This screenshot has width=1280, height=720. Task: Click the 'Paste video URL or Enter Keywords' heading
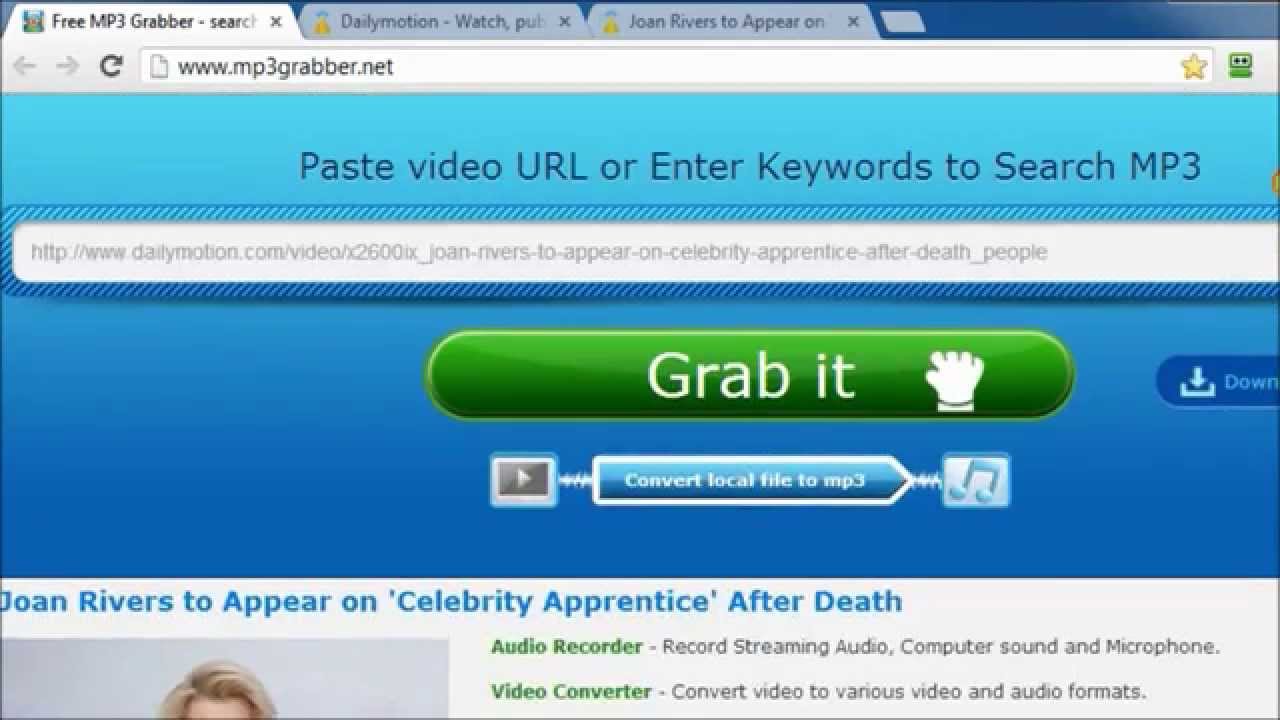[x=750, y=166]
